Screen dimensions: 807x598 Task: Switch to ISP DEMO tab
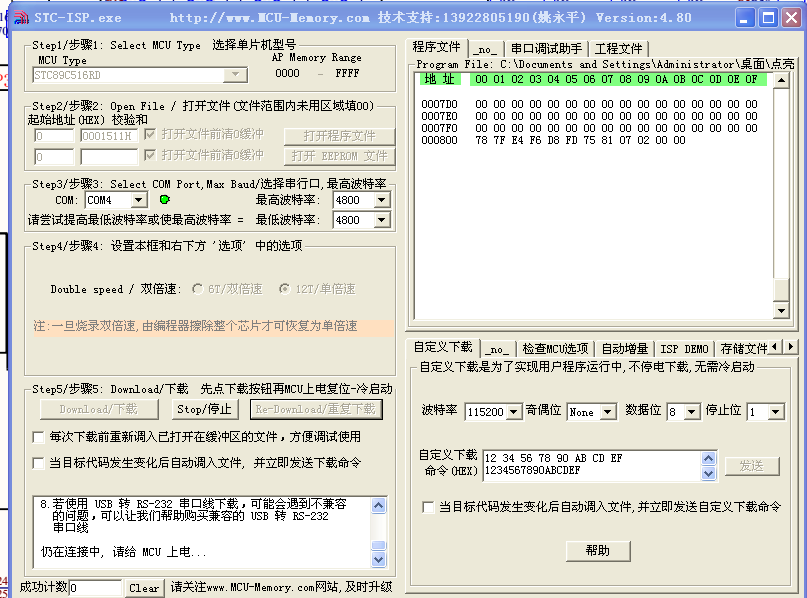(x=685, y=349)
